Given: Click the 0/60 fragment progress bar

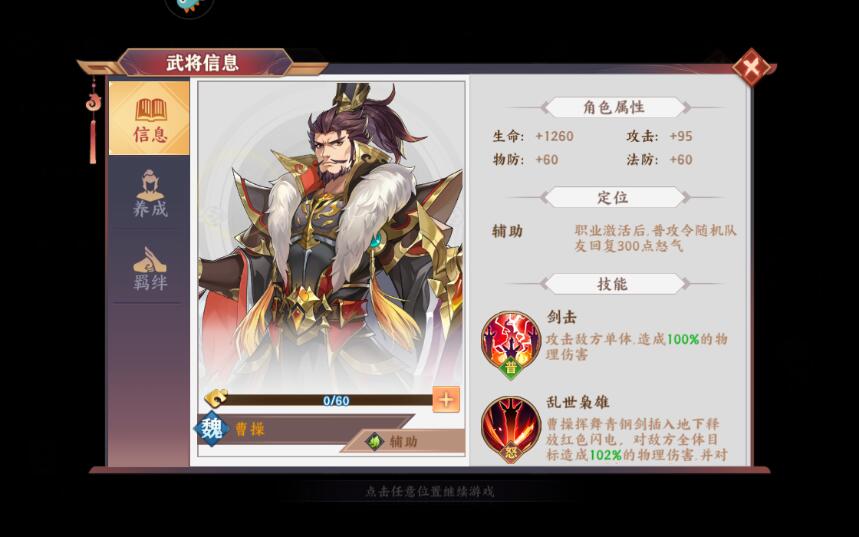Looking at the screenshot, I should (x=329, y=401).
